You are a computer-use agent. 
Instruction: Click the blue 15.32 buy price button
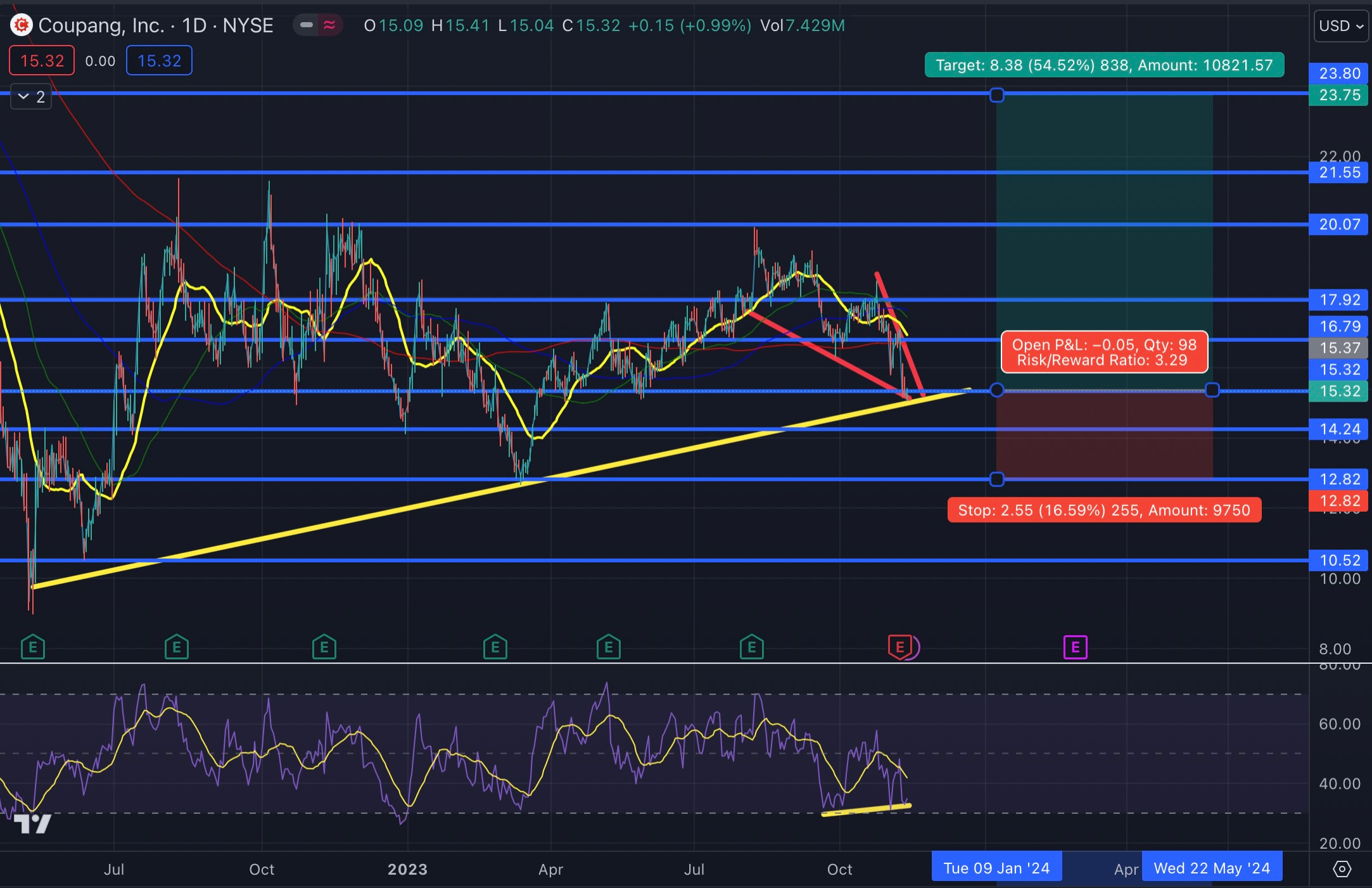pyautogui.click(x=159, y=61)
